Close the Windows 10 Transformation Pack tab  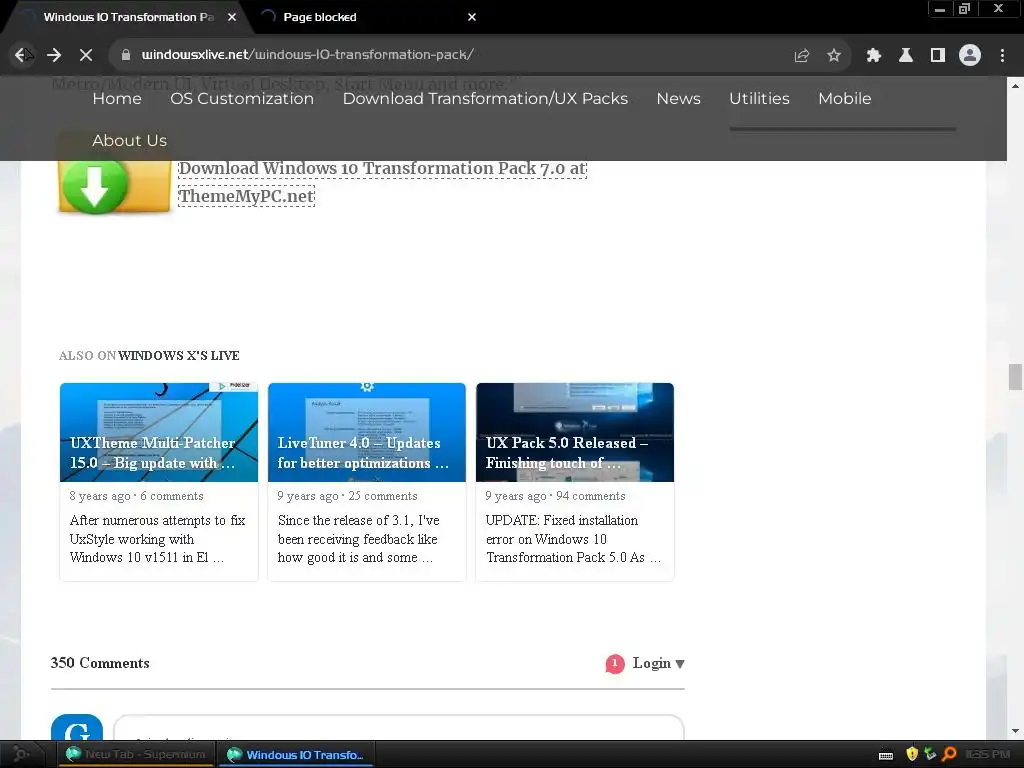[x=232, y=17]
